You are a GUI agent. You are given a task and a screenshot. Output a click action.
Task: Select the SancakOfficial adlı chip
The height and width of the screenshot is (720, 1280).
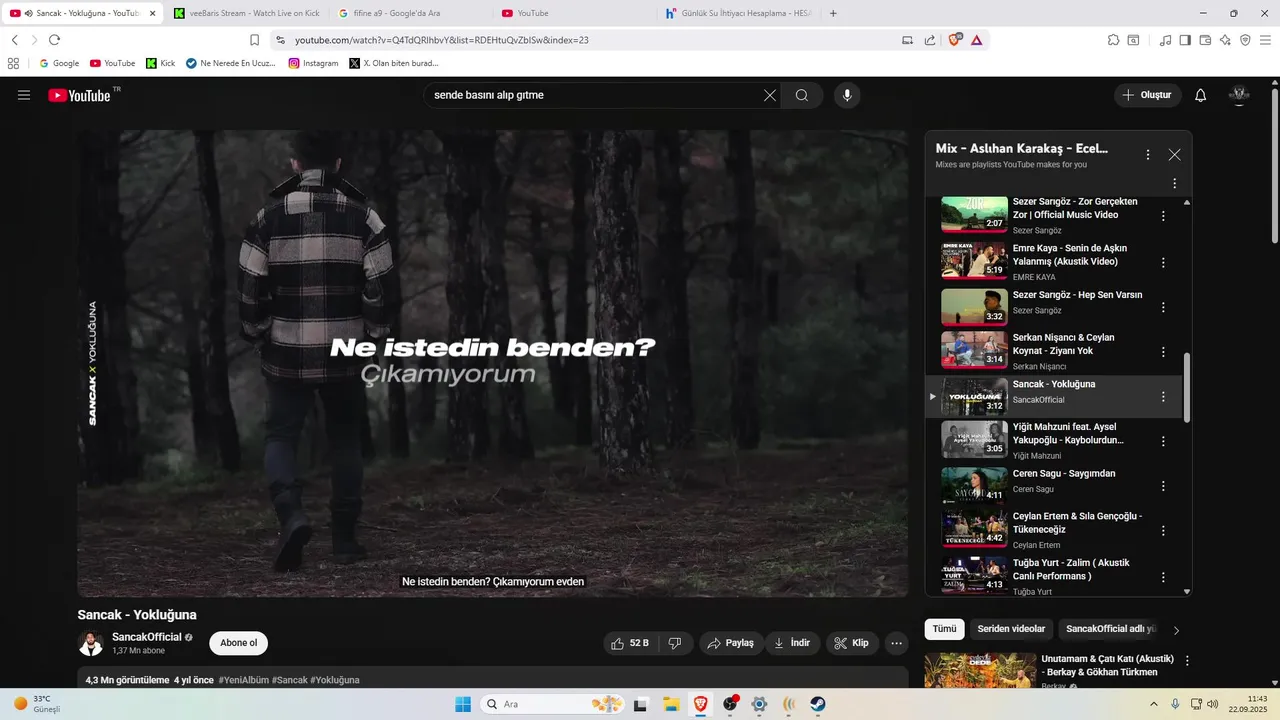coord(1110,629)
